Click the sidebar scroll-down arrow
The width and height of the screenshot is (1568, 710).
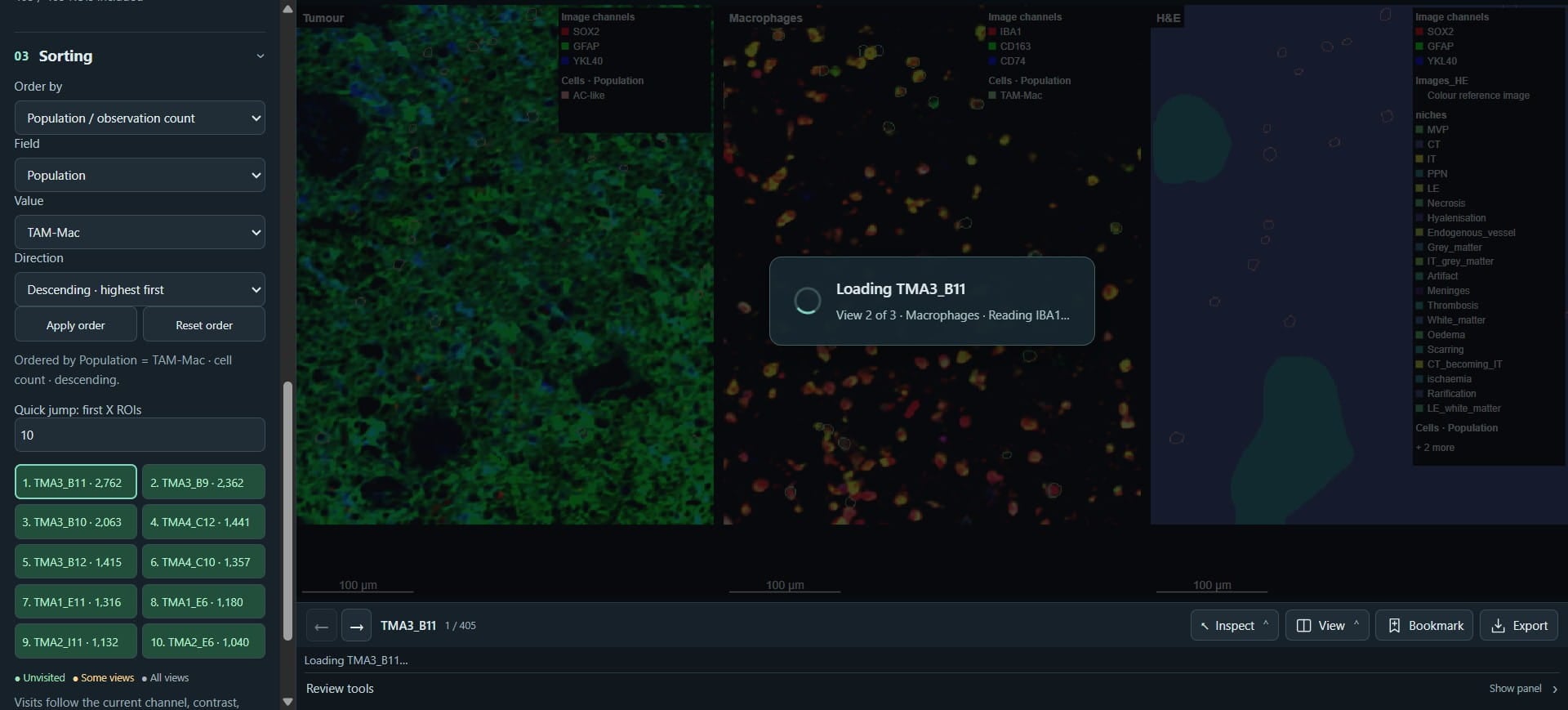pyautogui.click(x=287, y=701)
